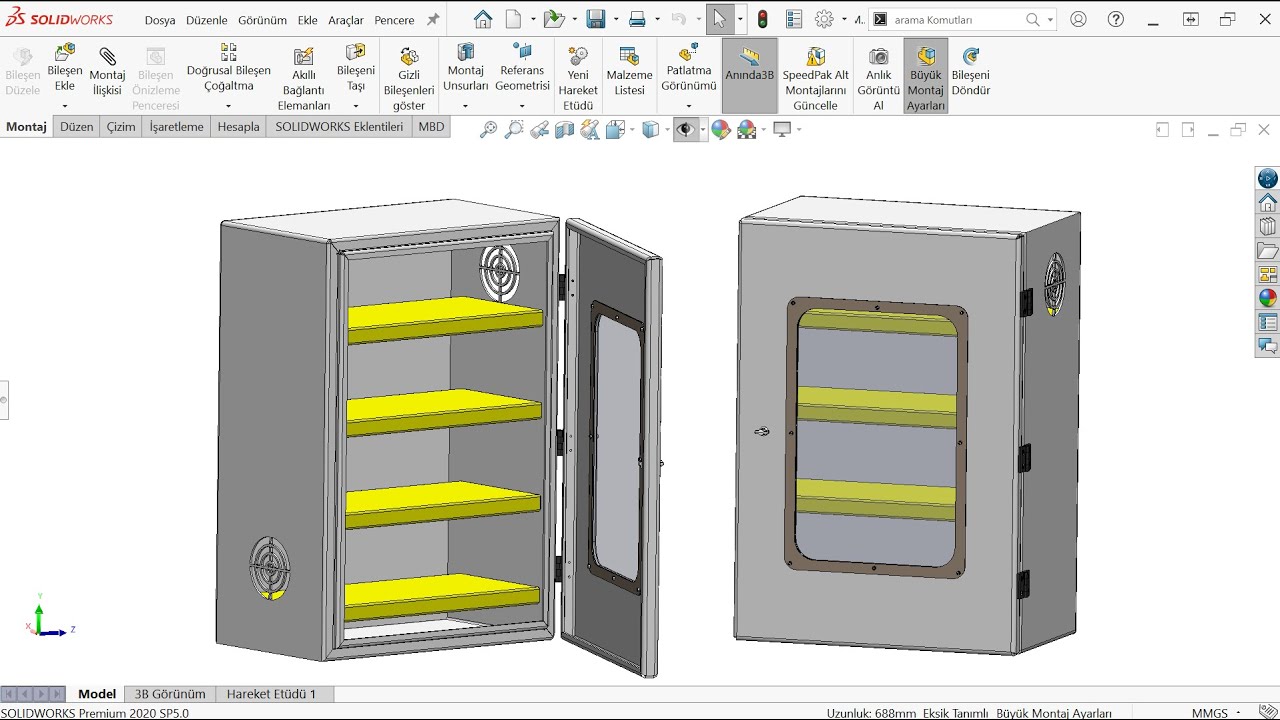This screenshot has width=1280, height=720.
Task: Create a new document via New icon
Action: point(514,19)
